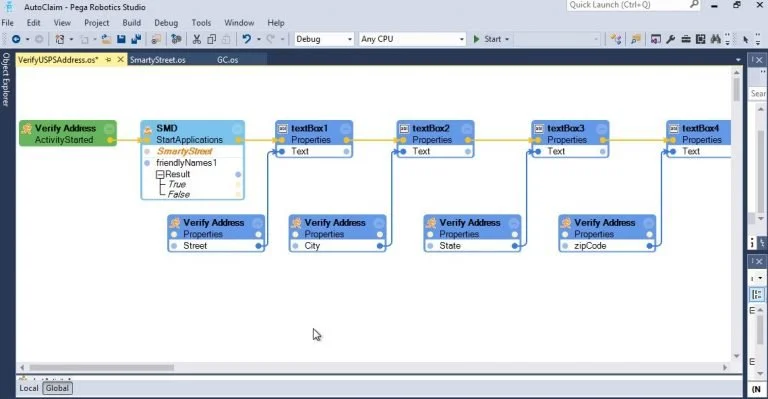Image resolution: width=768 pixels, height=399 pixels.
Task: Click the canvas scroll right arrow
Action: [725, 367]
